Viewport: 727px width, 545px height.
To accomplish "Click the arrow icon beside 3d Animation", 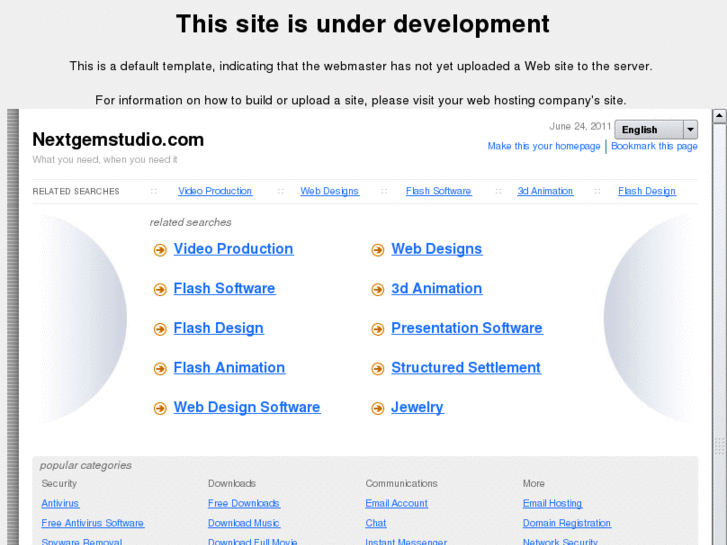I will 378,290.
